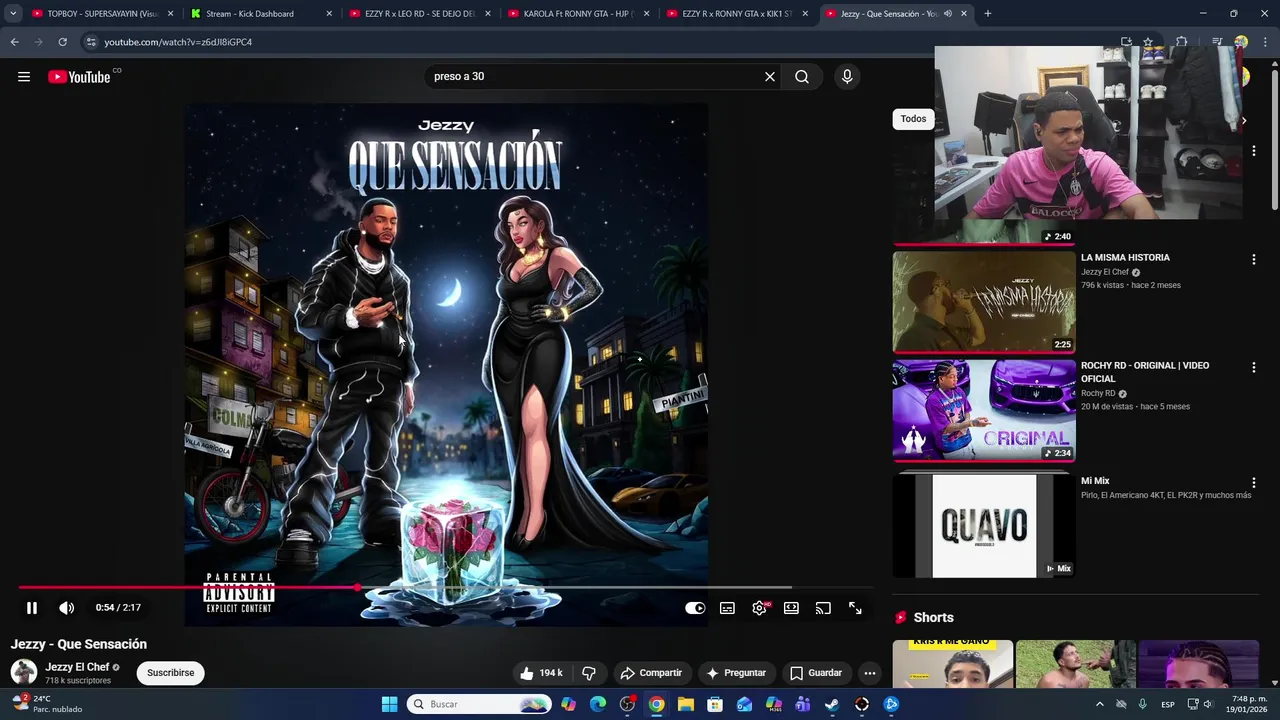Open a new browser tab
Viewport: 1280px width, 720px height.
pos(988,14)
